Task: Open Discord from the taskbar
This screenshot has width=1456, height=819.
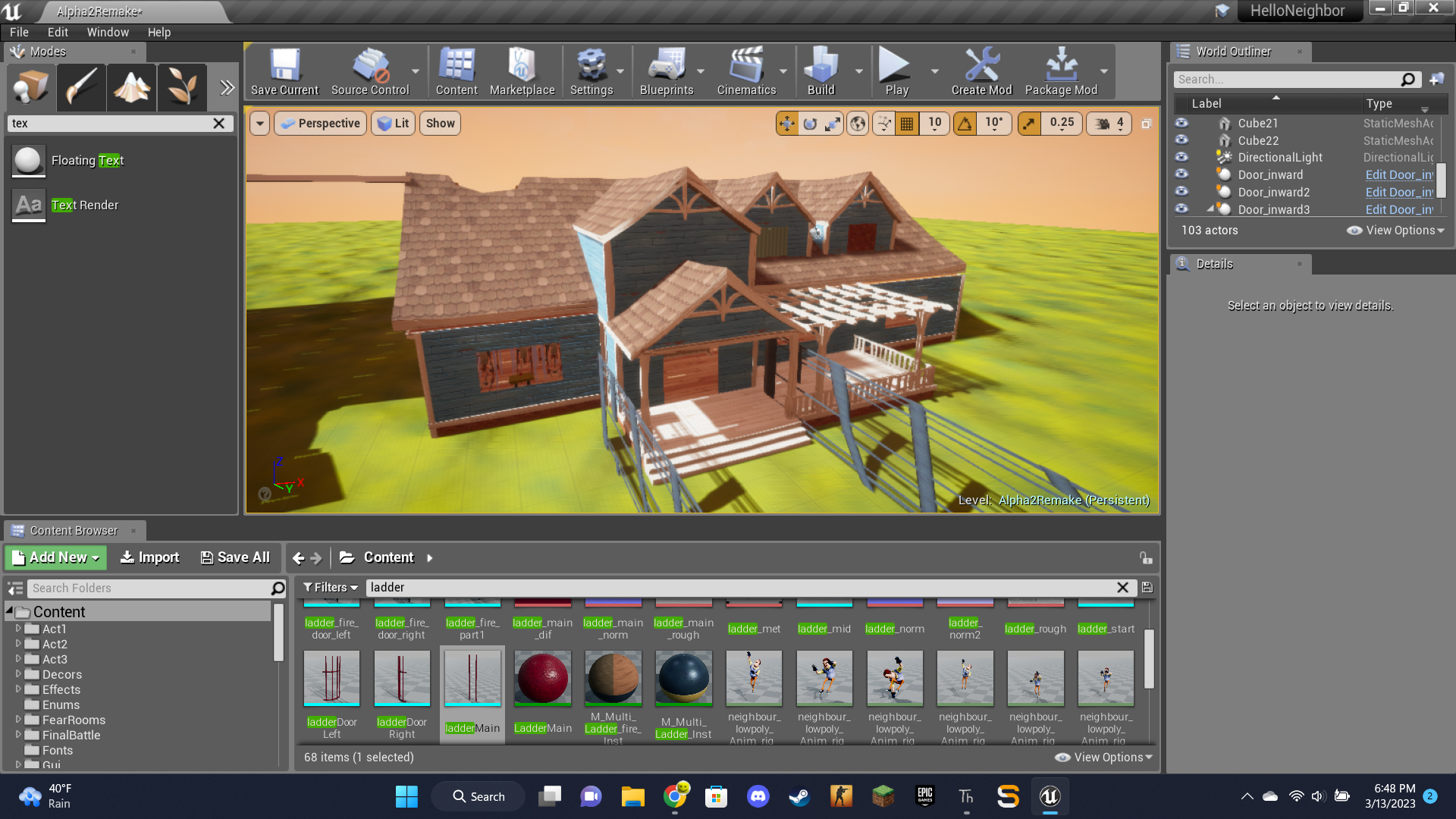Action: tap(758, 796)
